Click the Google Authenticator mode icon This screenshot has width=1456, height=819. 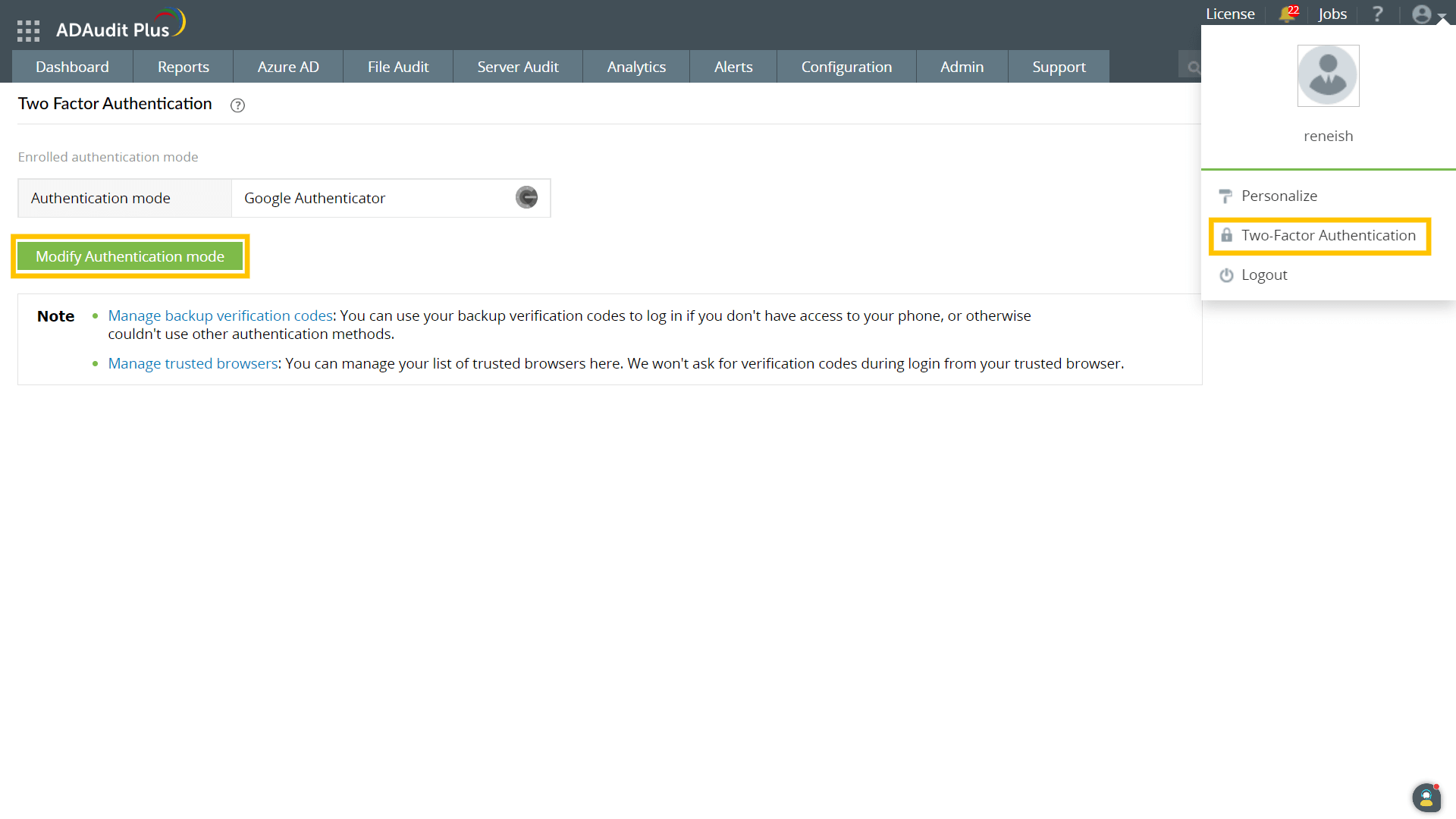(x=526, y=198)
